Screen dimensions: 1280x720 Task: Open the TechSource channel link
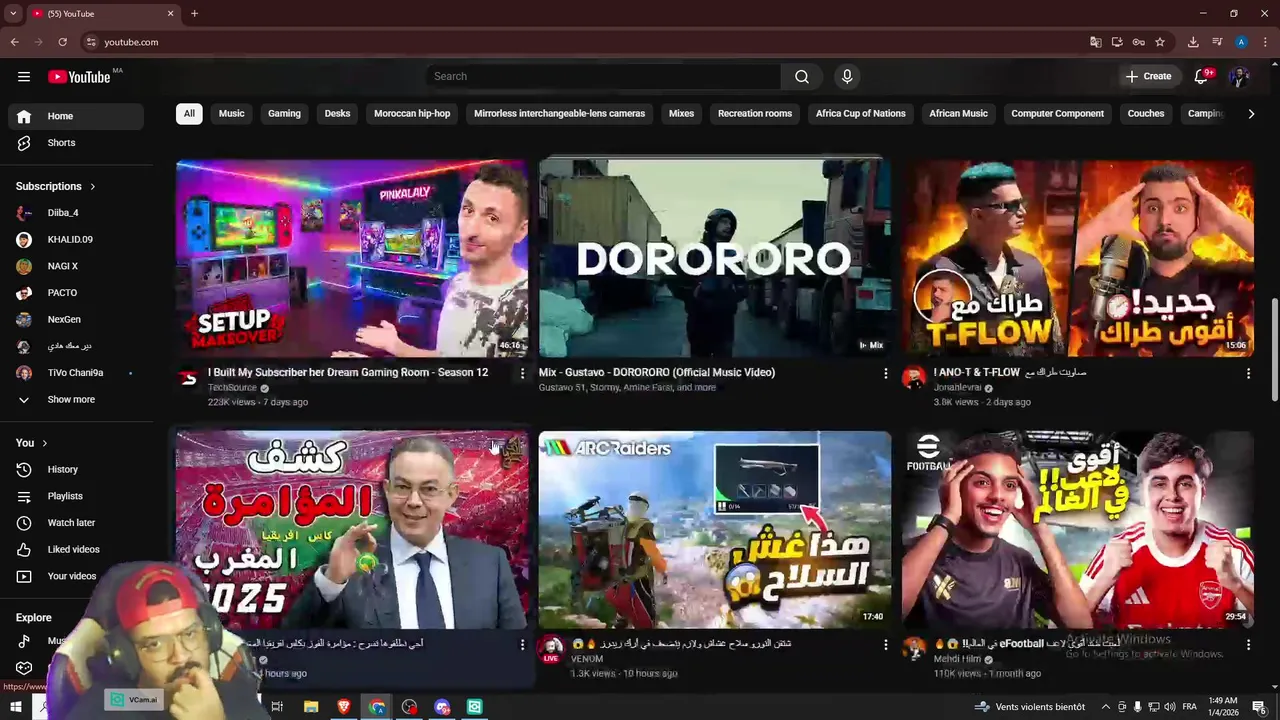click(x=232, y=388)
